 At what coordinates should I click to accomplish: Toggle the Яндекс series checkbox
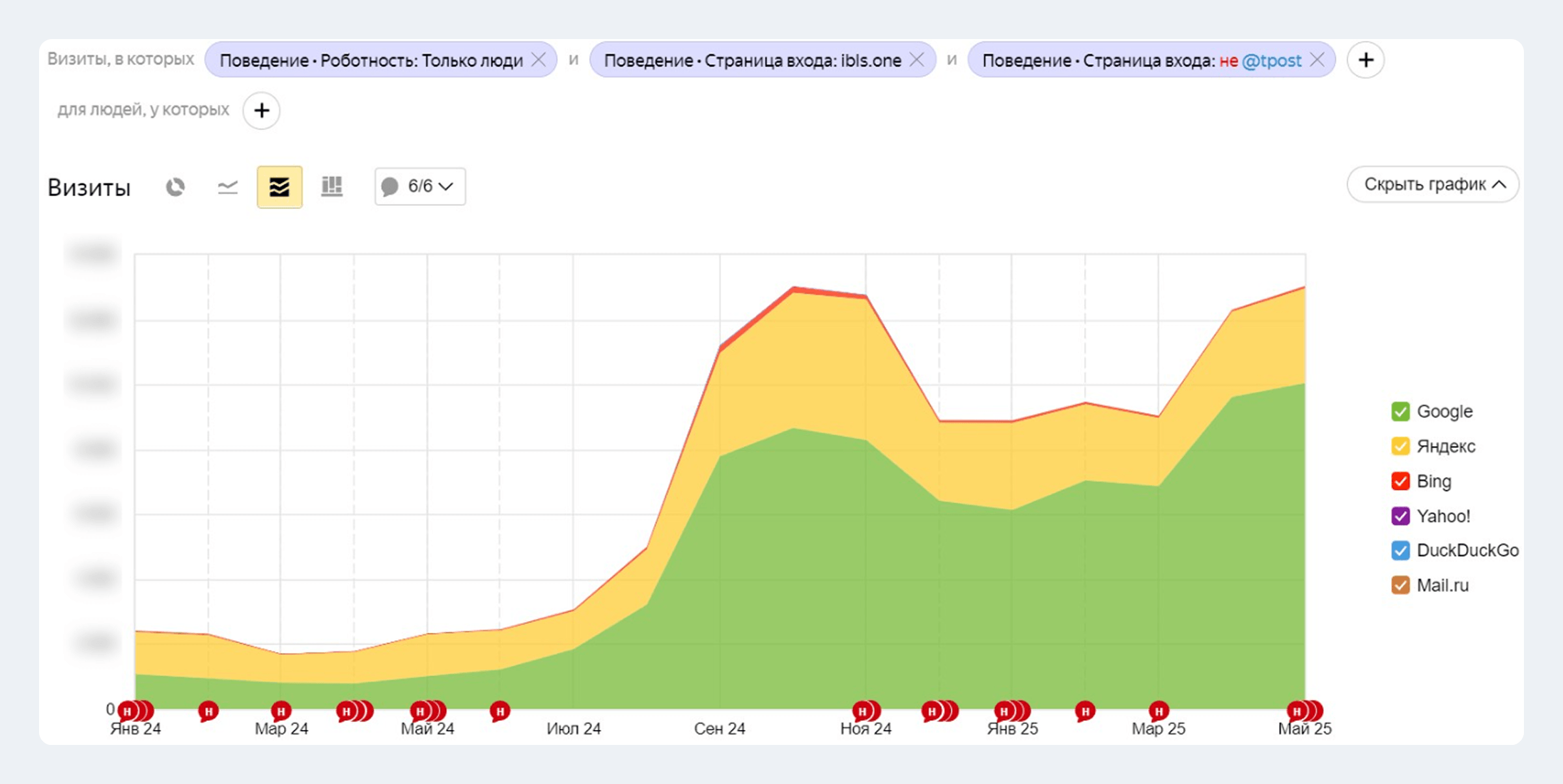(1400, 446)
